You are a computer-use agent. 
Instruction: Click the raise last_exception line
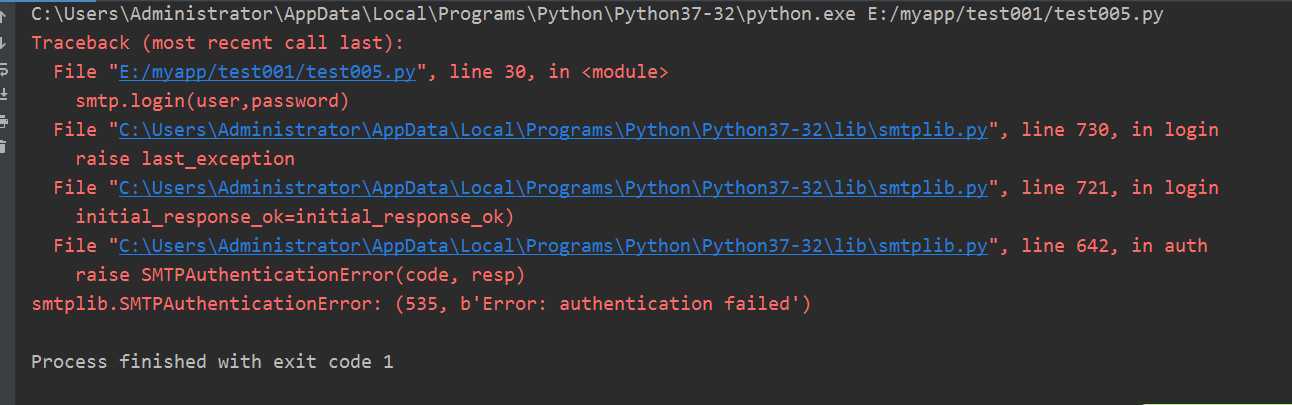(x=185, y=159)
